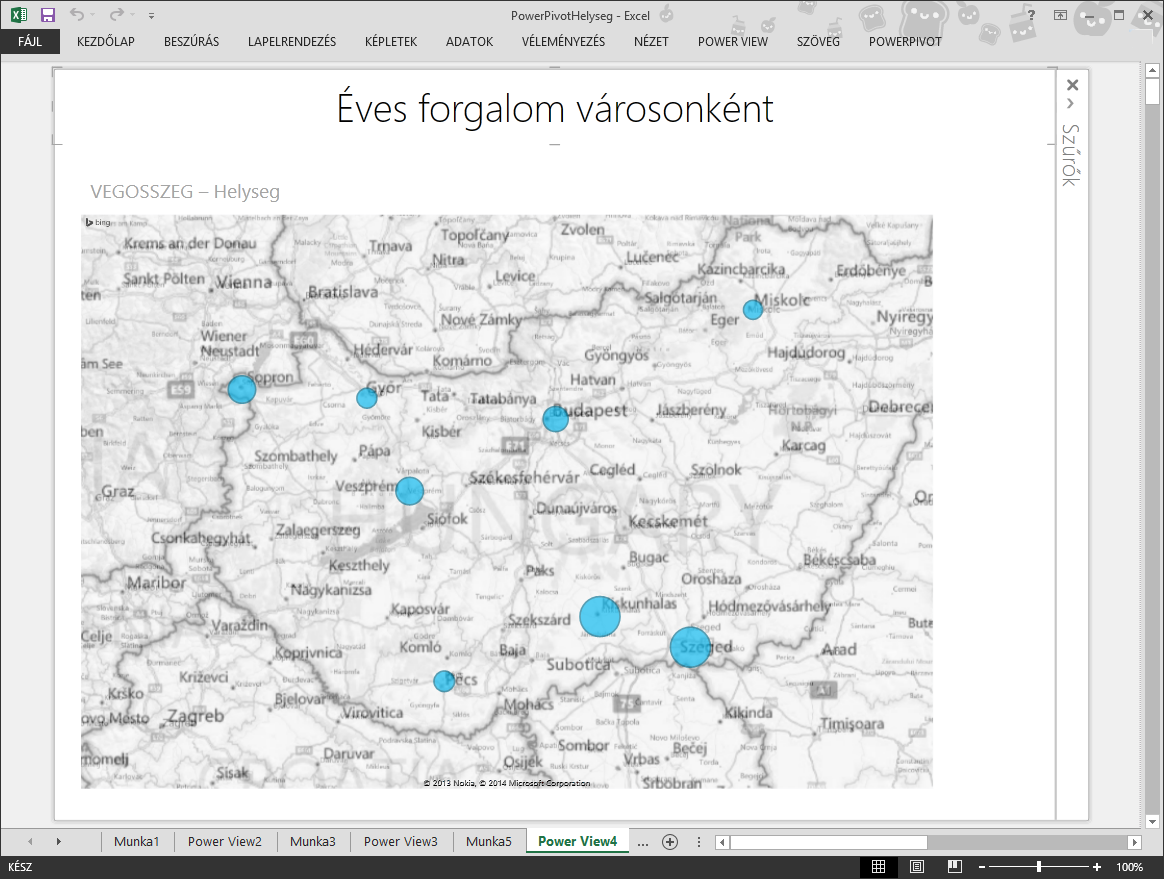Viewport: 1164px width, 879px height.
Task: Select the Munka5 sheet tab
Action: (x=488, y=841)
